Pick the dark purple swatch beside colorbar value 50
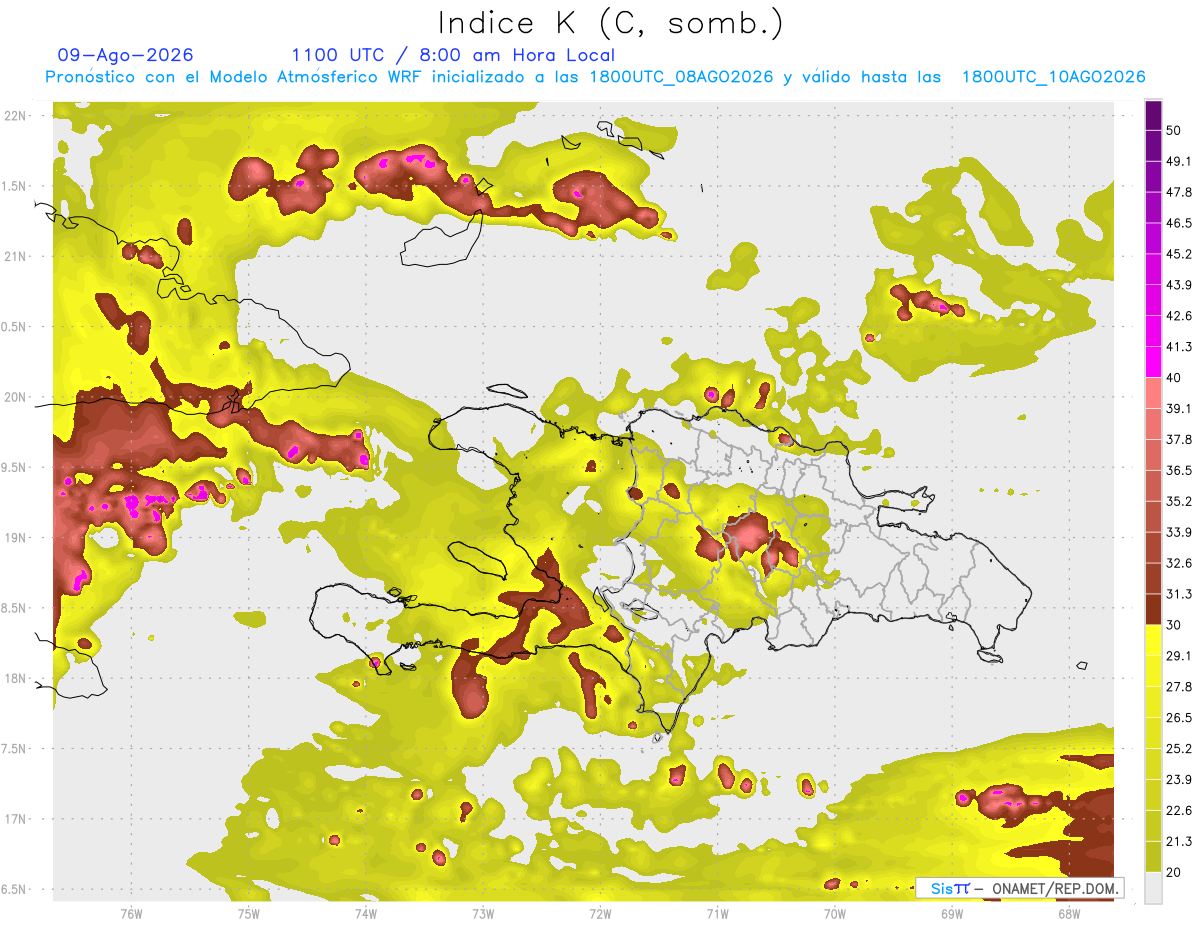 (x=1153, y=115)
